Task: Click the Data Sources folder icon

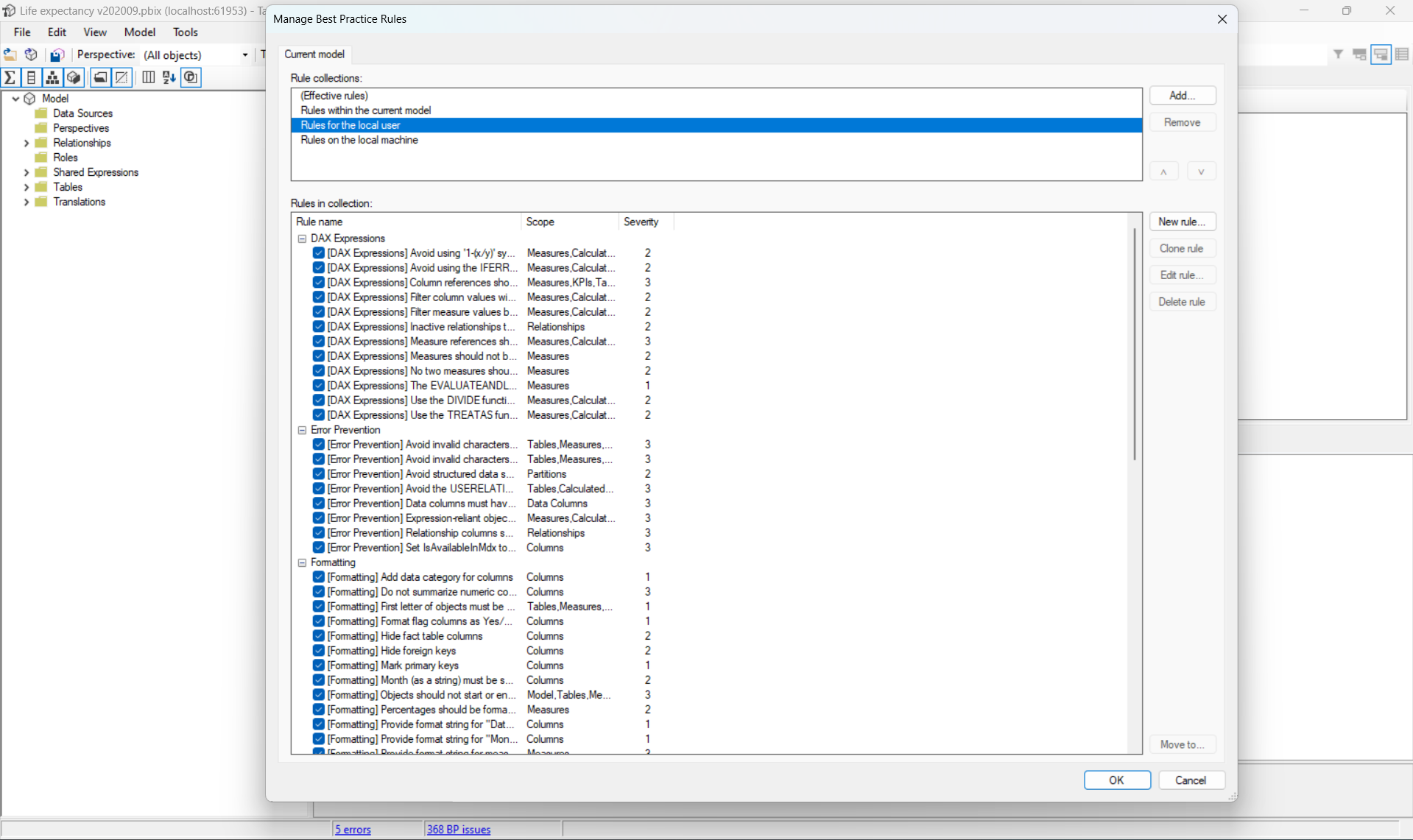Action: click(x=41, y=113)
